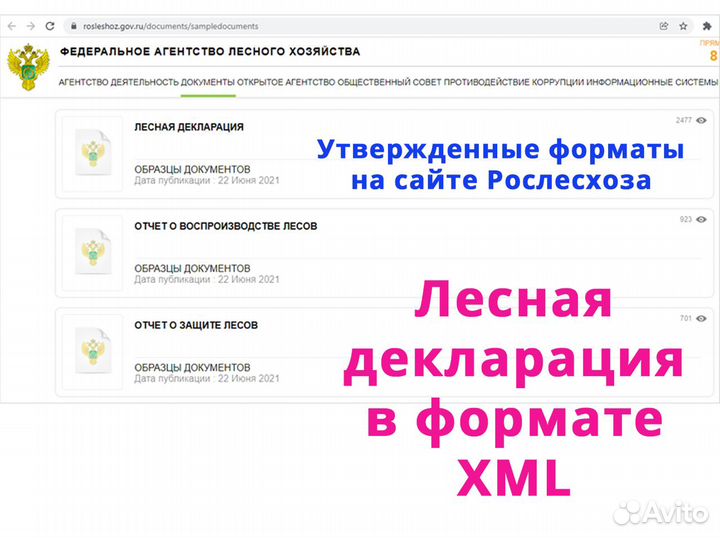
Task: Click the eye views icon next to 923
Action: (701, 219)
